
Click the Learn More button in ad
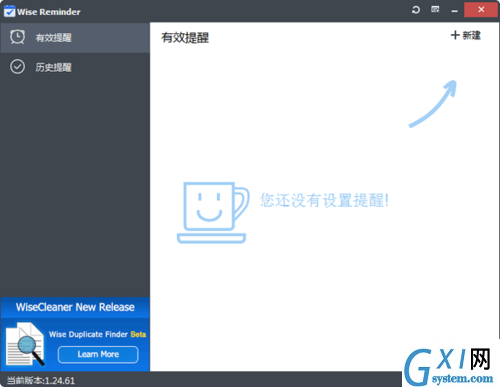pos(98,354)
